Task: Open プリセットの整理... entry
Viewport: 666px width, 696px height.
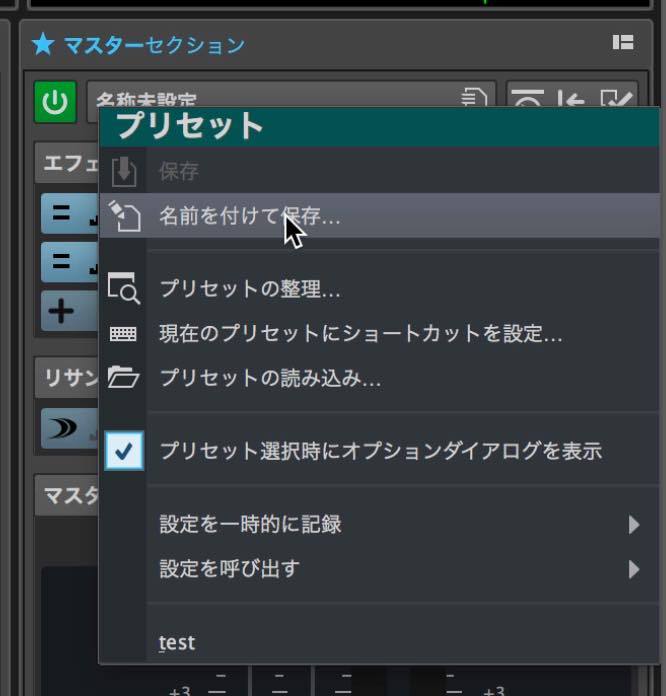Action: (379, 289)
